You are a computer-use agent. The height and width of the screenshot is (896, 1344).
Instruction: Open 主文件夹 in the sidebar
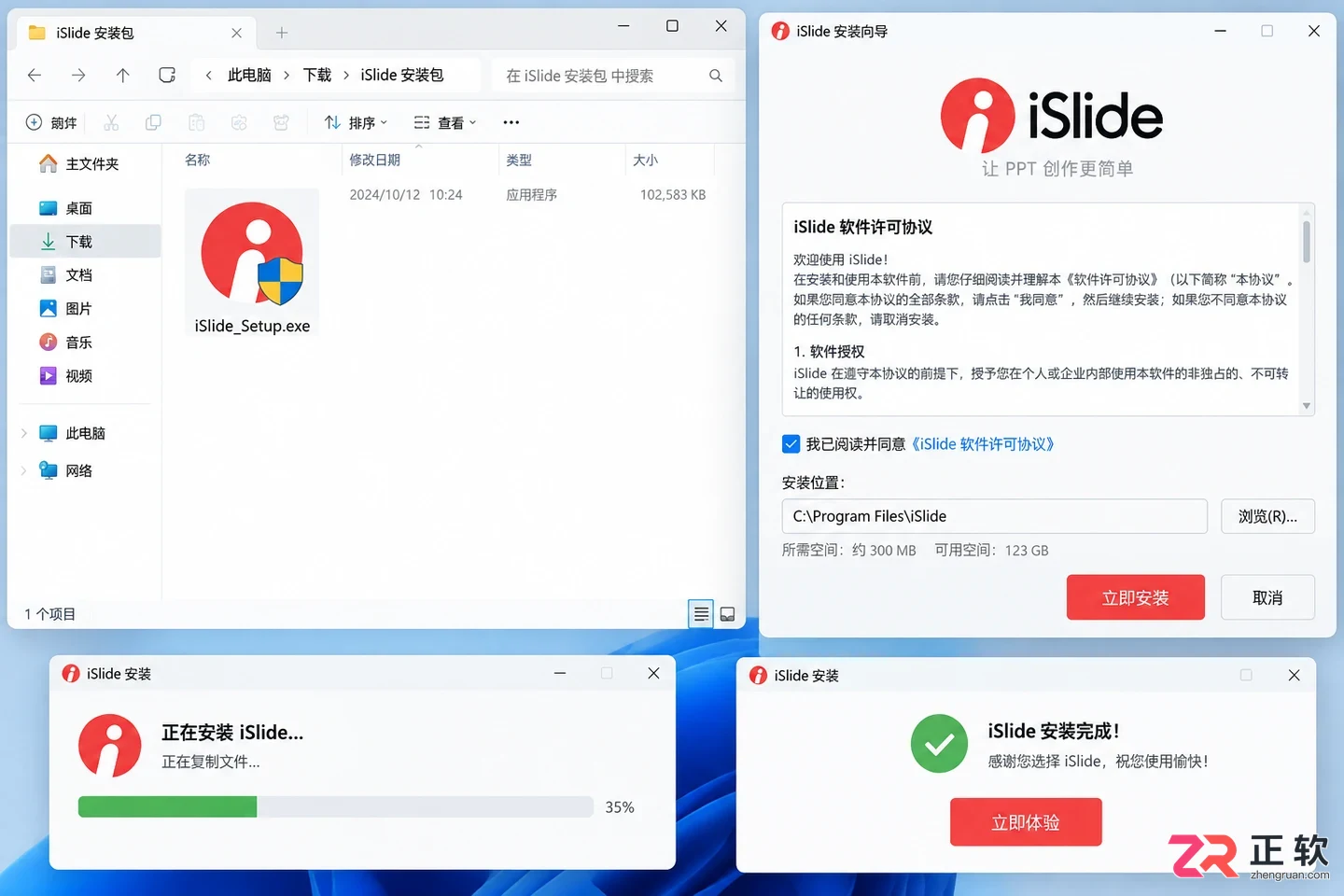85,164
